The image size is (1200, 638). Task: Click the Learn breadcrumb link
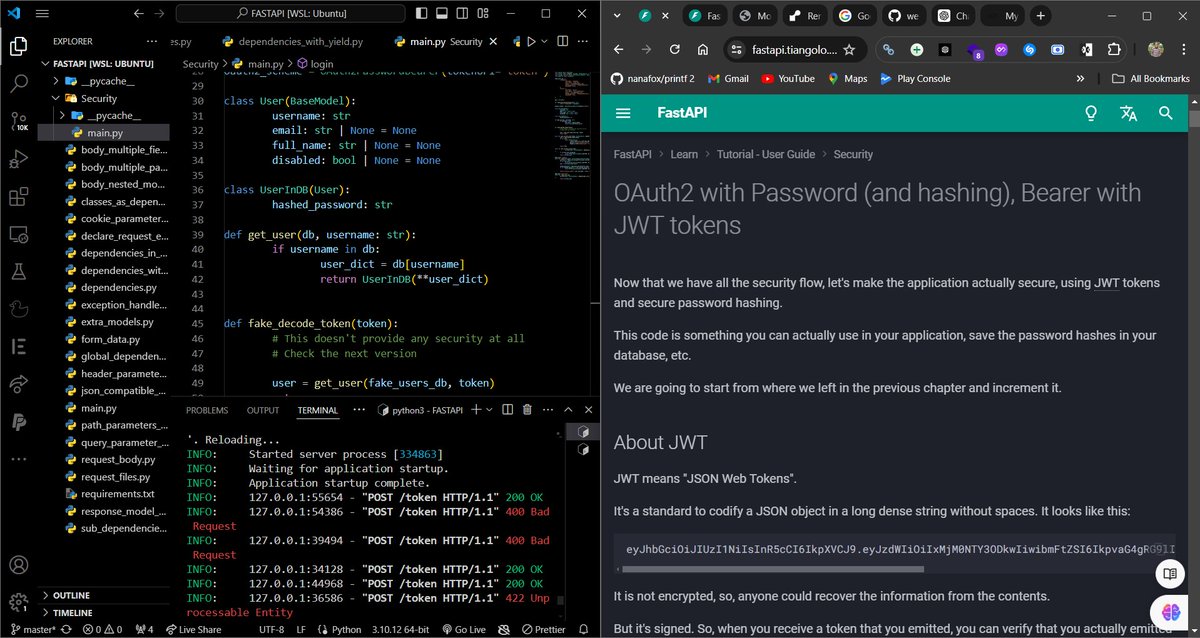pos(684,155)
